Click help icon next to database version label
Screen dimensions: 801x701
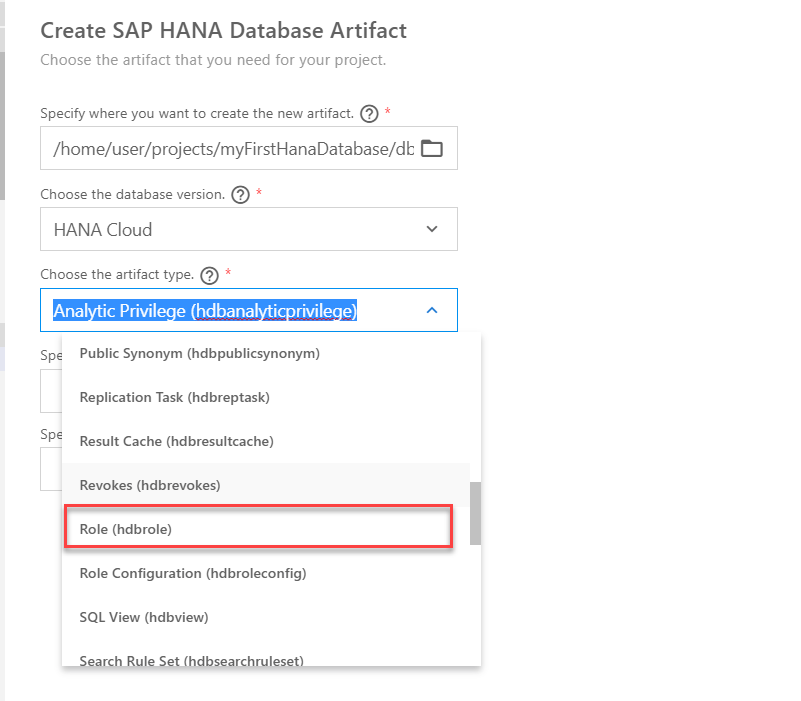coord(240,195)
